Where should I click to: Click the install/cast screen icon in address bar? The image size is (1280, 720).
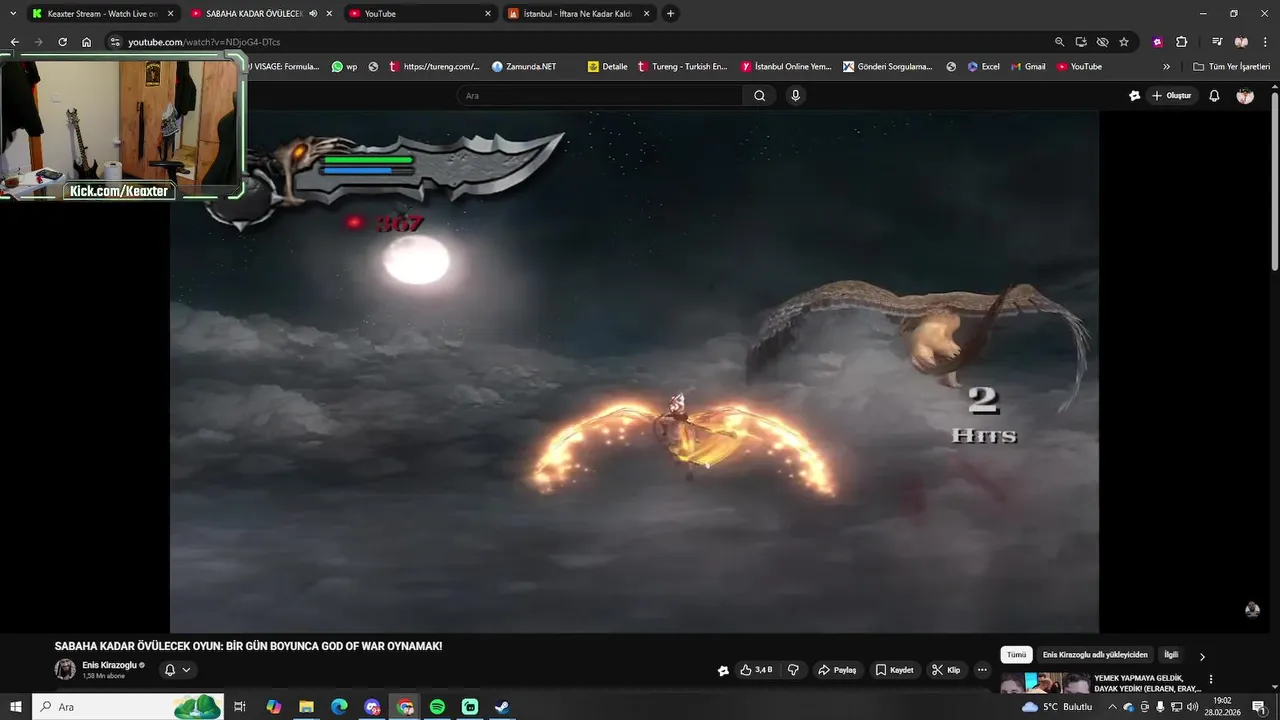(x=1081, y=42)
